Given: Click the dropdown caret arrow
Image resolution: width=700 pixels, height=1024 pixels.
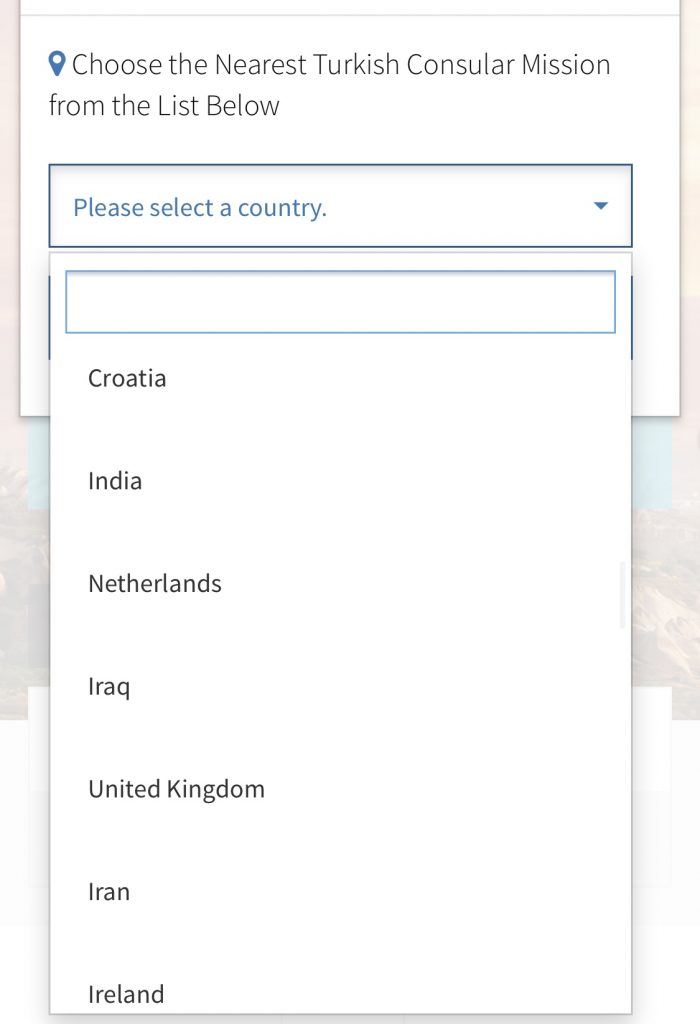Looking at the screenshot, I should pos(600,206).
